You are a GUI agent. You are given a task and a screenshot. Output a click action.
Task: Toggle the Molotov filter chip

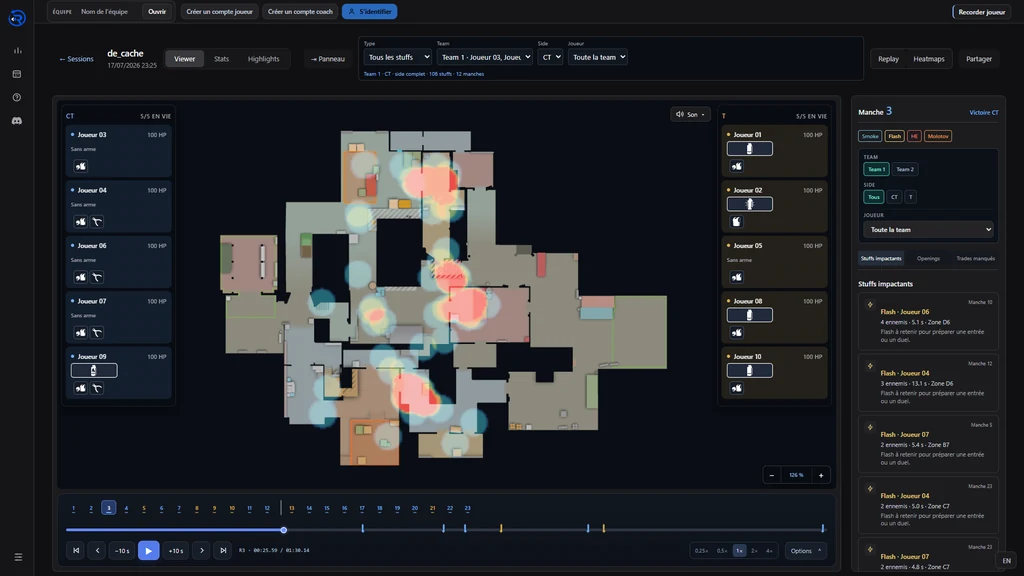938,136
